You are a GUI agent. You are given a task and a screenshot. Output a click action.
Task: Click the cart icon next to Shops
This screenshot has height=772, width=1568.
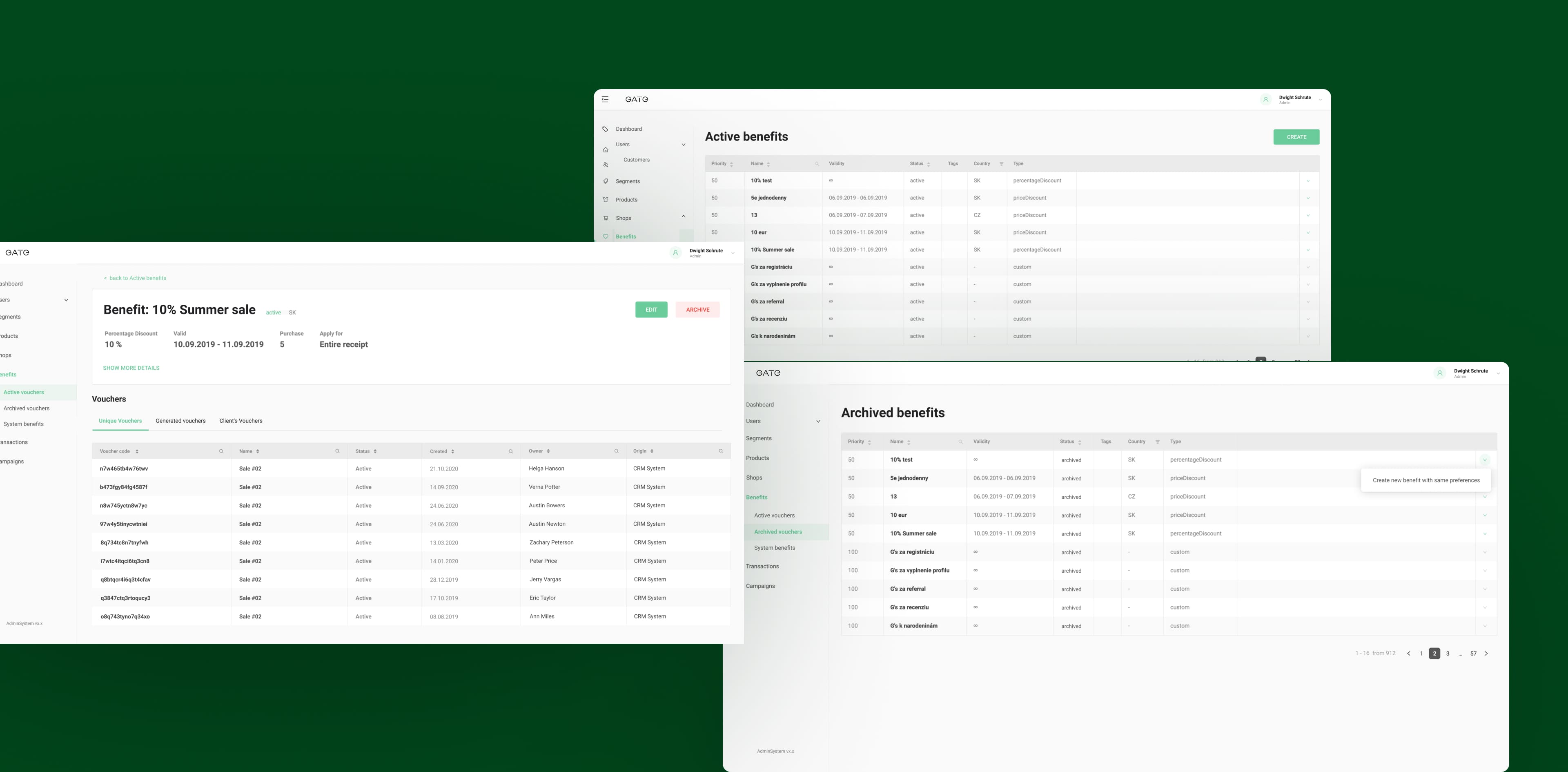(x=605, y=218)
